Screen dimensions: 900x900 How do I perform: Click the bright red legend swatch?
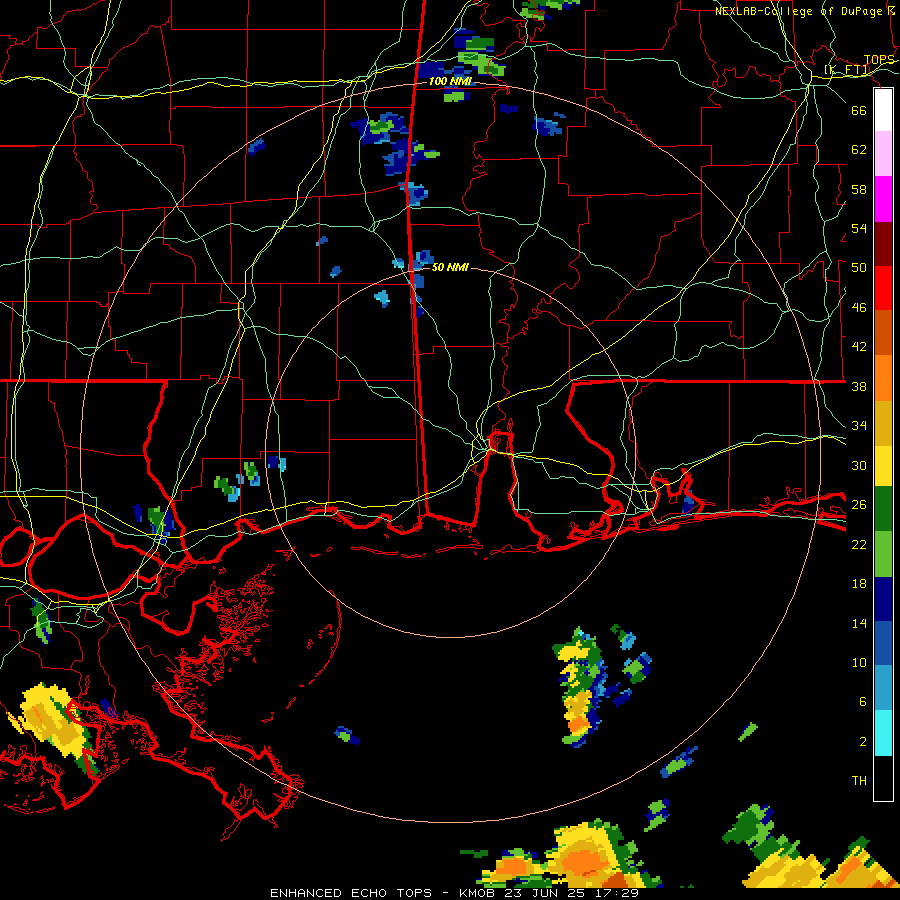coord(883,288)
